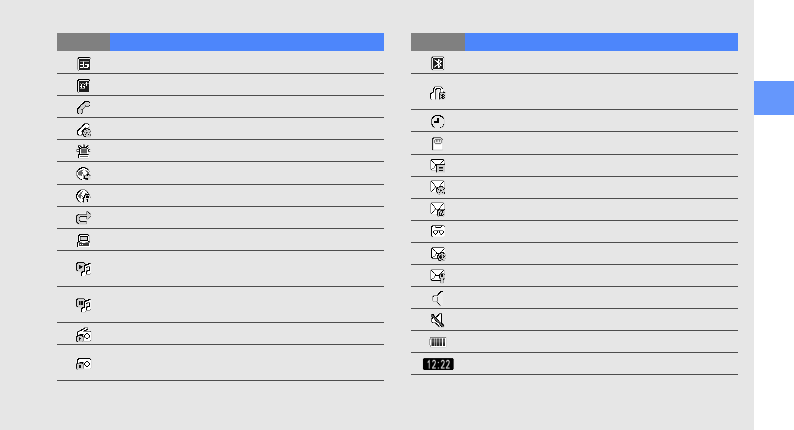Click the 12:22 time display
The width and height of the screenshot is (794, 430).
point(439,364)
